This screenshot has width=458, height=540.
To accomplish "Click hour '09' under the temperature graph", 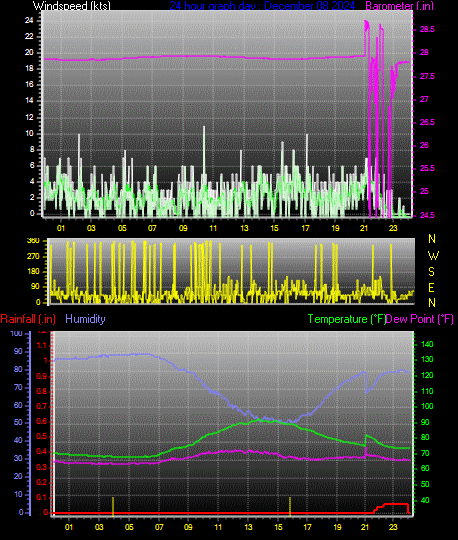I will pos(188,527).
